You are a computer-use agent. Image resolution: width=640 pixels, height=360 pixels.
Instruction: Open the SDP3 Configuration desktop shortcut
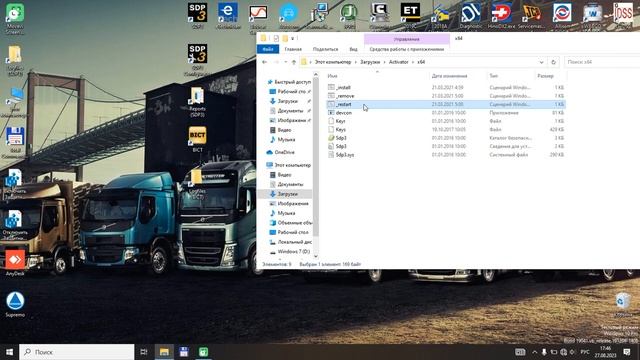pyautogui.click(x=197, y=59)
